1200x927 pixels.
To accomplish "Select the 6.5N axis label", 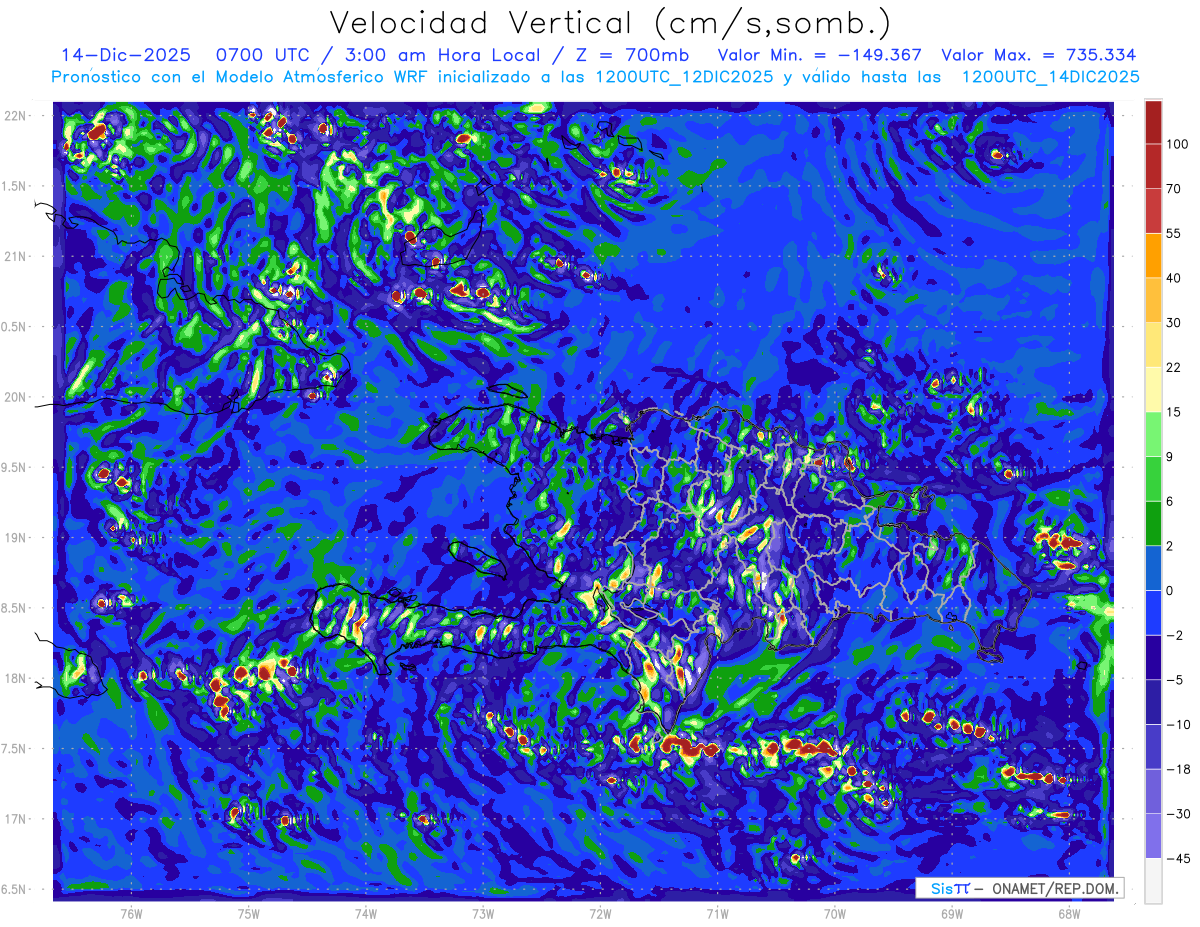I will [x=16, y=889].
